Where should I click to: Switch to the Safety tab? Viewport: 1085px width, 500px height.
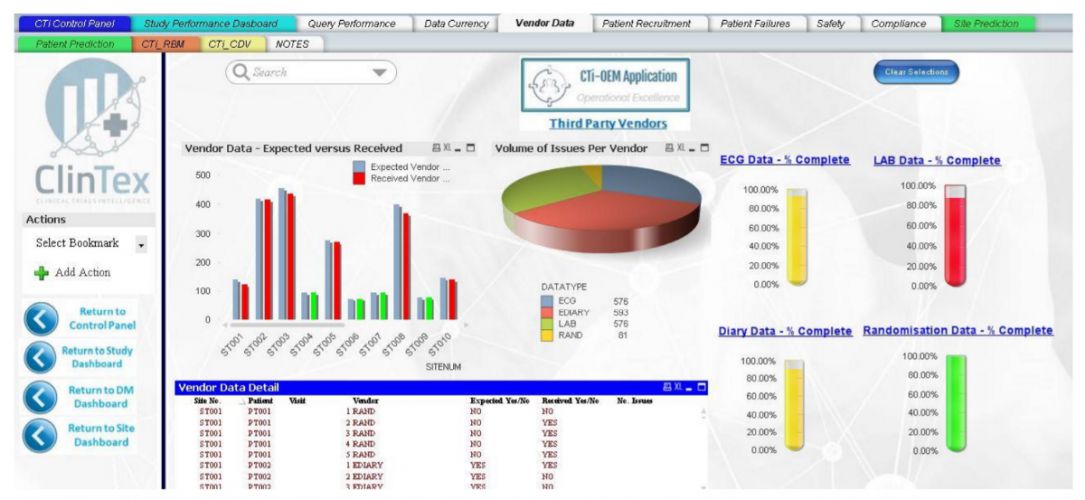tap(830, 24)
